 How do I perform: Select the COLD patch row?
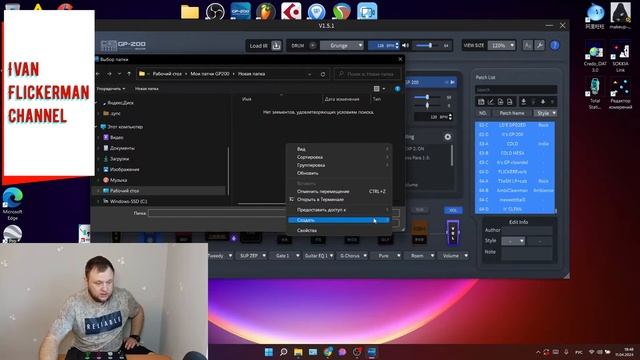pyautogui.click(x=515, y=144)
